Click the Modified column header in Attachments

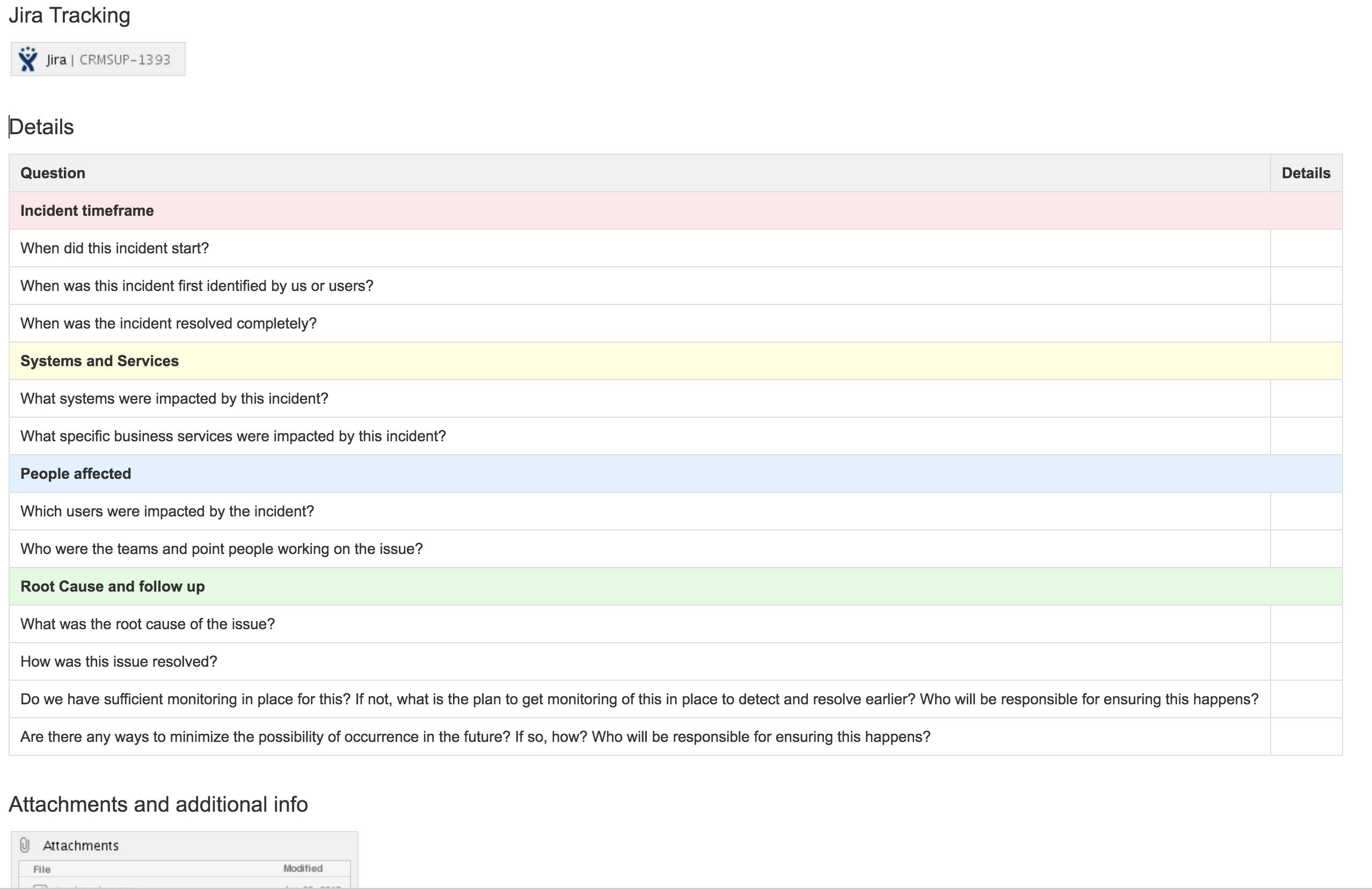[x=303, y=868]
